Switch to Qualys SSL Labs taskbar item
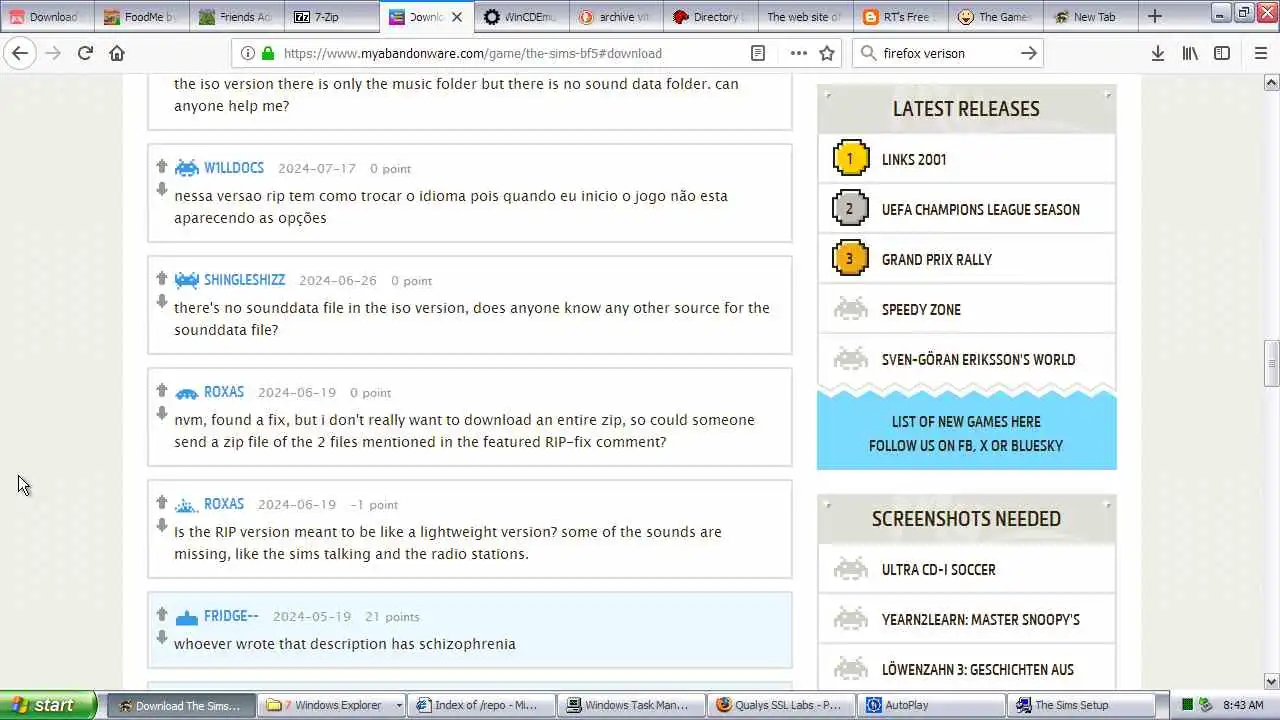Image resolution: width=1280 pixels, height=720 pixels. tap(783, 705)
